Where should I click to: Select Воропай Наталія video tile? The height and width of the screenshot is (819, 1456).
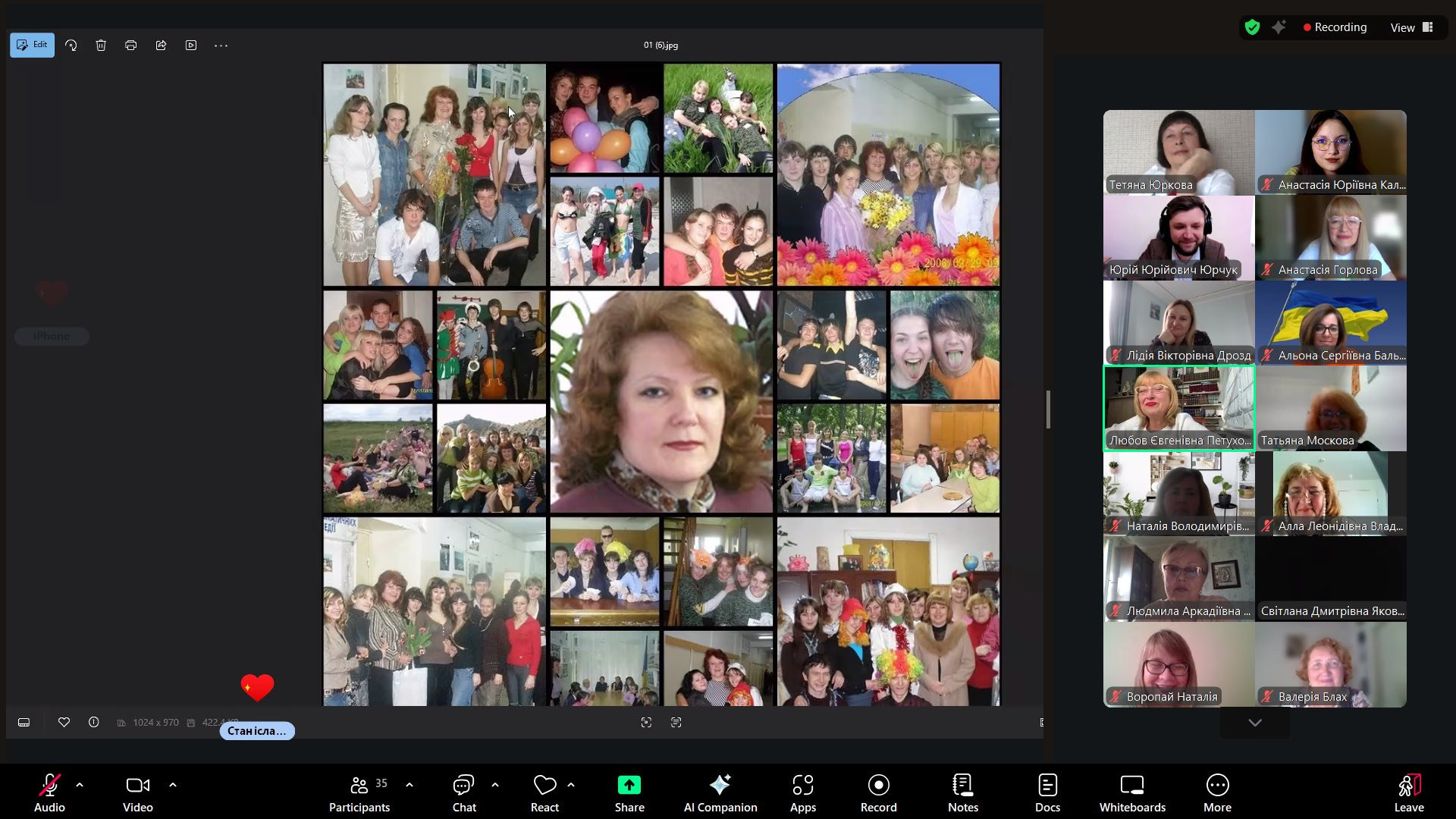1178,665
